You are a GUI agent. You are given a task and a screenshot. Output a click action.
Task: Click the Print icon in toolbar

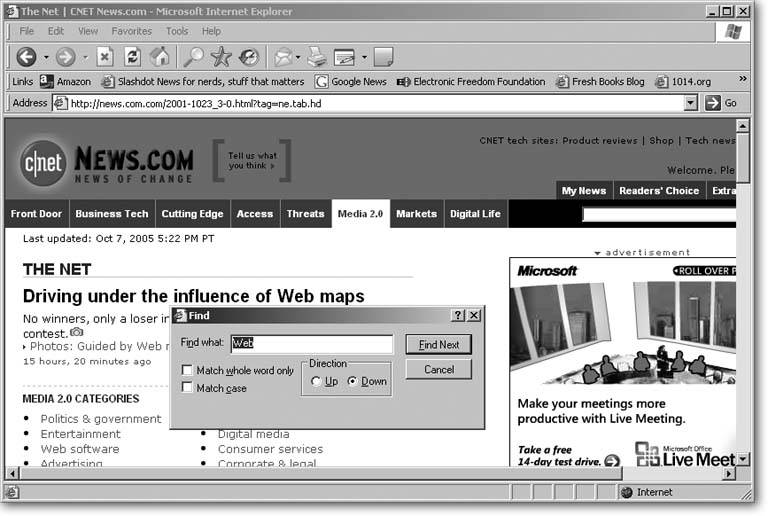point(317,57)
